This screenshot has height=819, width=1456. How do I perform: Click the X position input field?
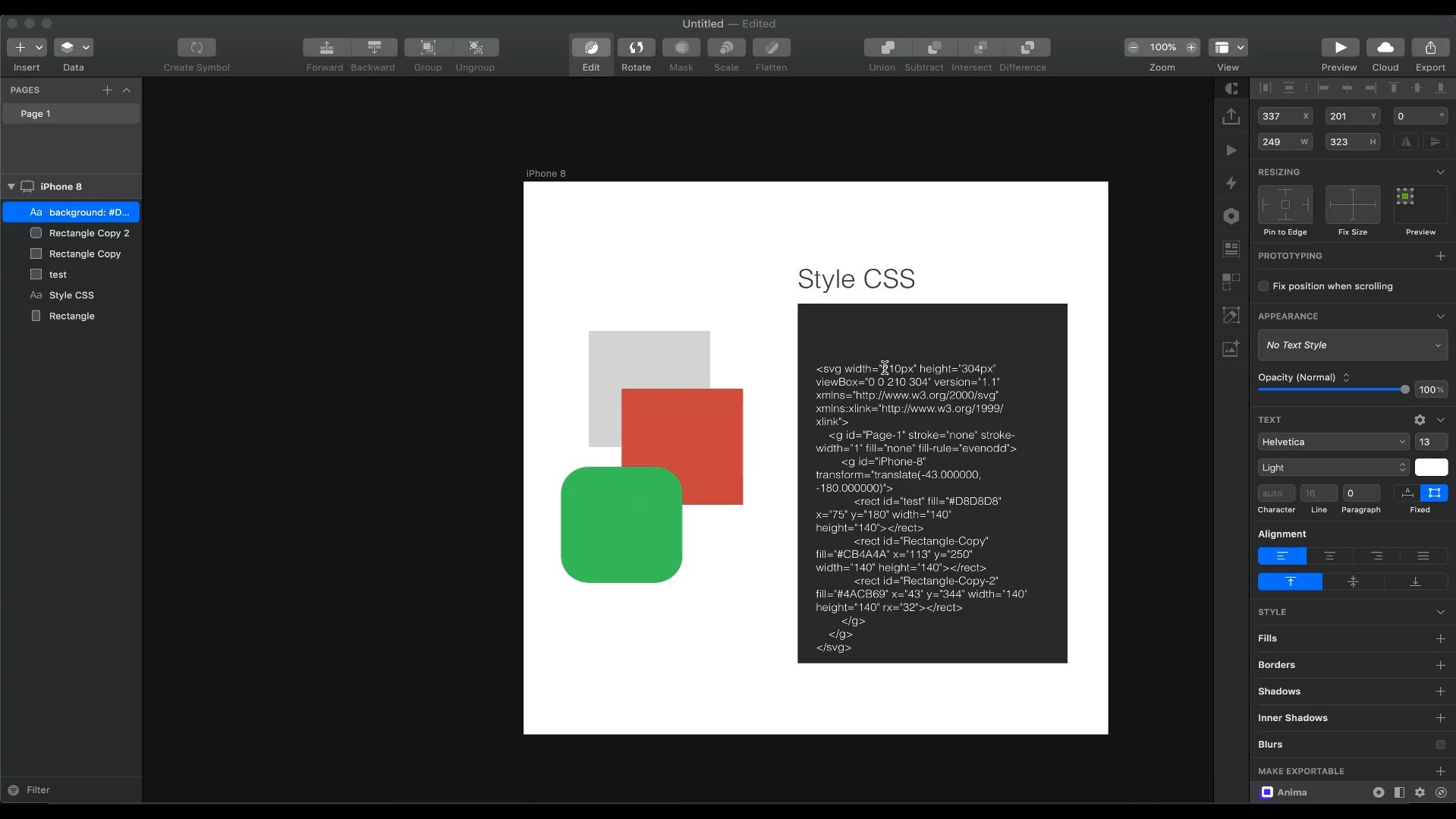pyautogui.click(x=1285, y=116)
